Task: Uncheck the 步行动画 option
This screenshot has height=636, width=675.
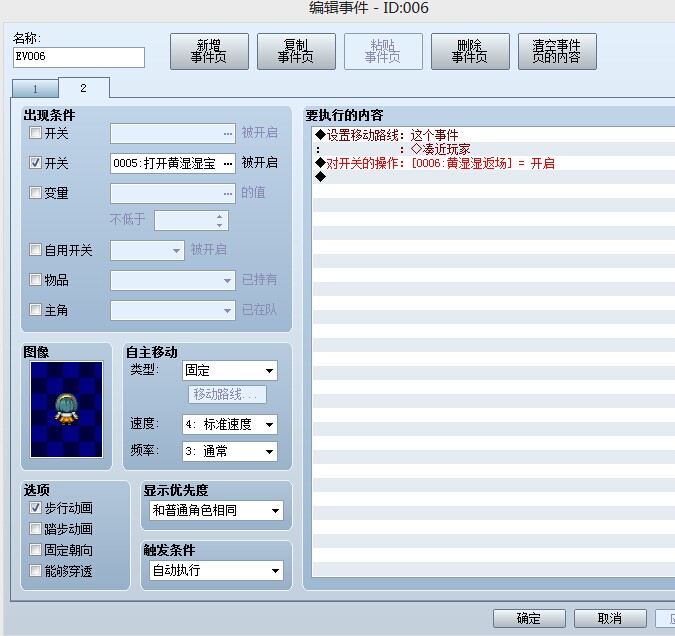Action: tap(35, 507)
